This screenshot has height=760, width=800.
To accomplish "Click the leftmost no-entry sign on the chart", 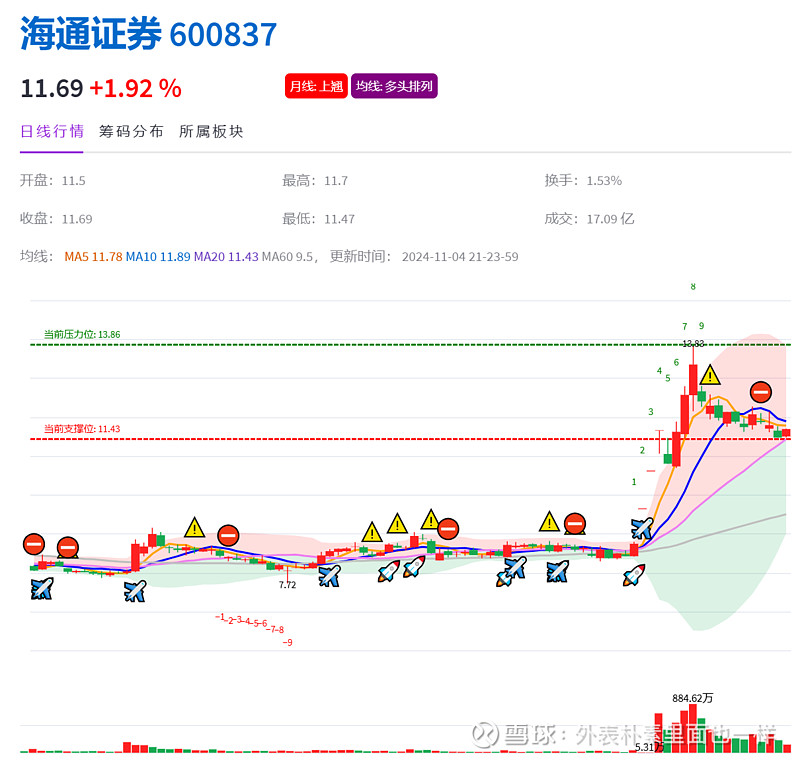I will [34, 544].
